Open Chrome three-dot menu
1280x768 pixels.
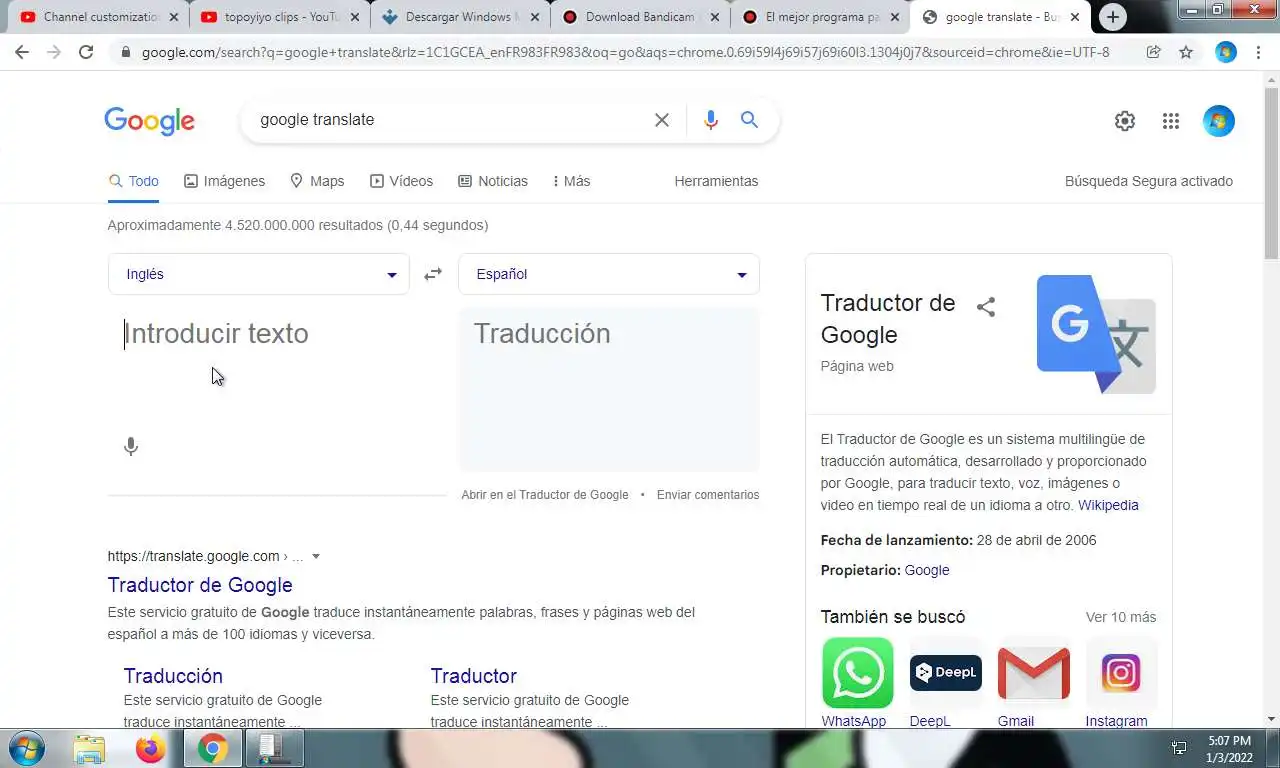click(x=1258, y=52)
